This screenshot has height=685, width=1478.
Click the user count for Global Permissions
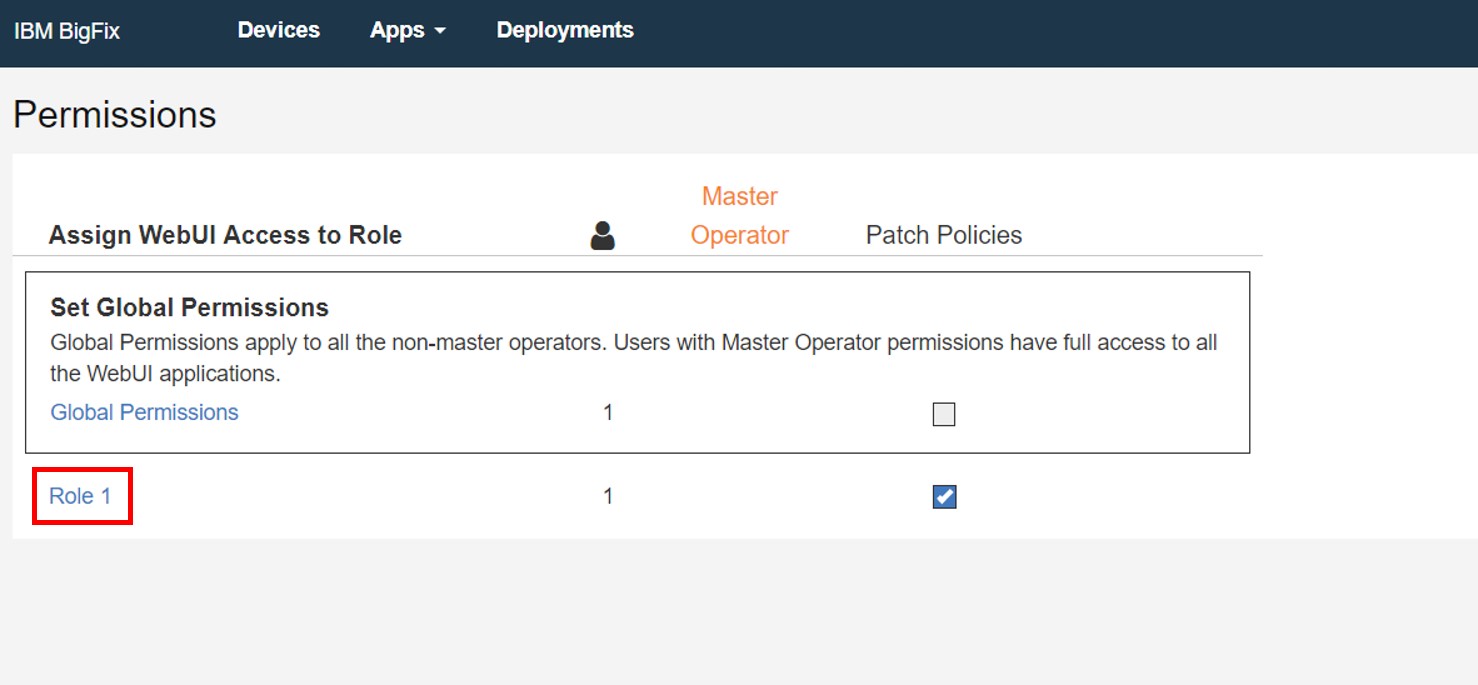pyautogui.click(x=608, y=412)
